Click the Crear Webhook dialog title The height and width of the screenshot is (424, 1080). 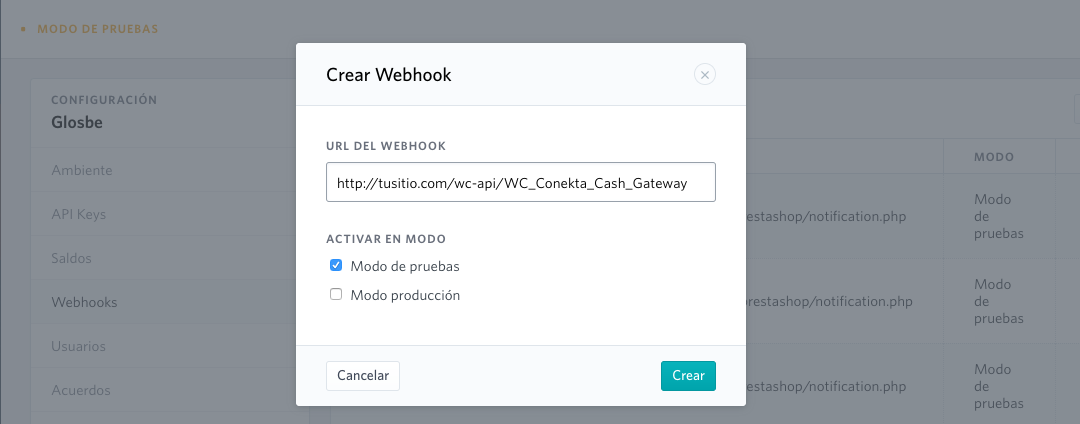point(389,75)
